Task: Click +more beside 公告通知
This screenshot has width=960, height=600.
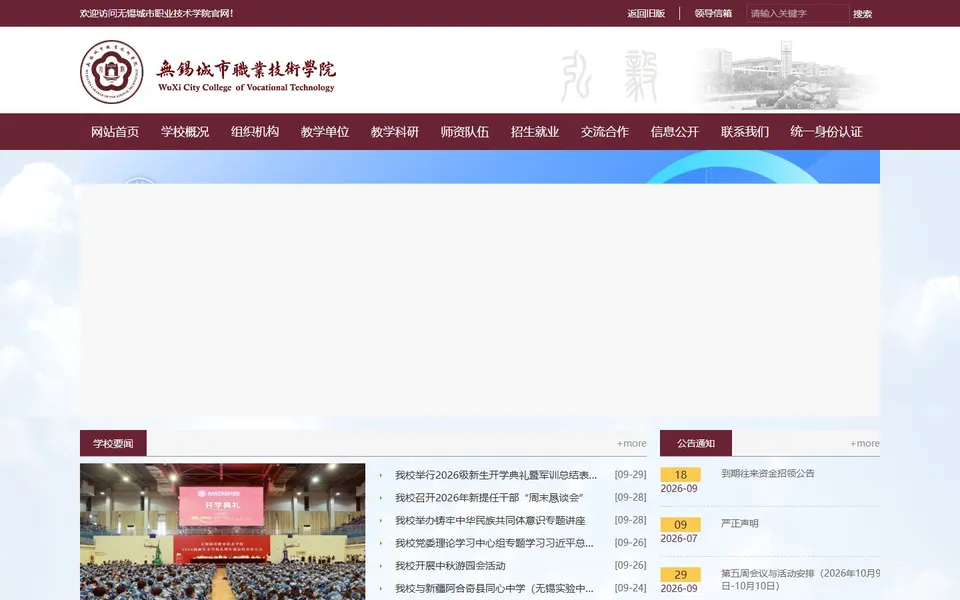Action: click(864, 443)
